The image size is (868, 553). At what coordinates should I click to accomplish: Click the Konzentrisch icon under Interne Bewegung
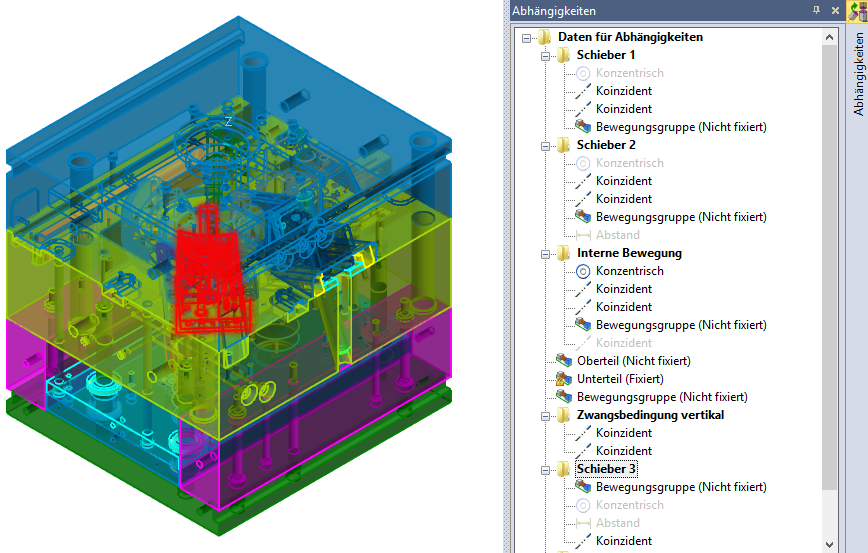(x=583, y=271)
